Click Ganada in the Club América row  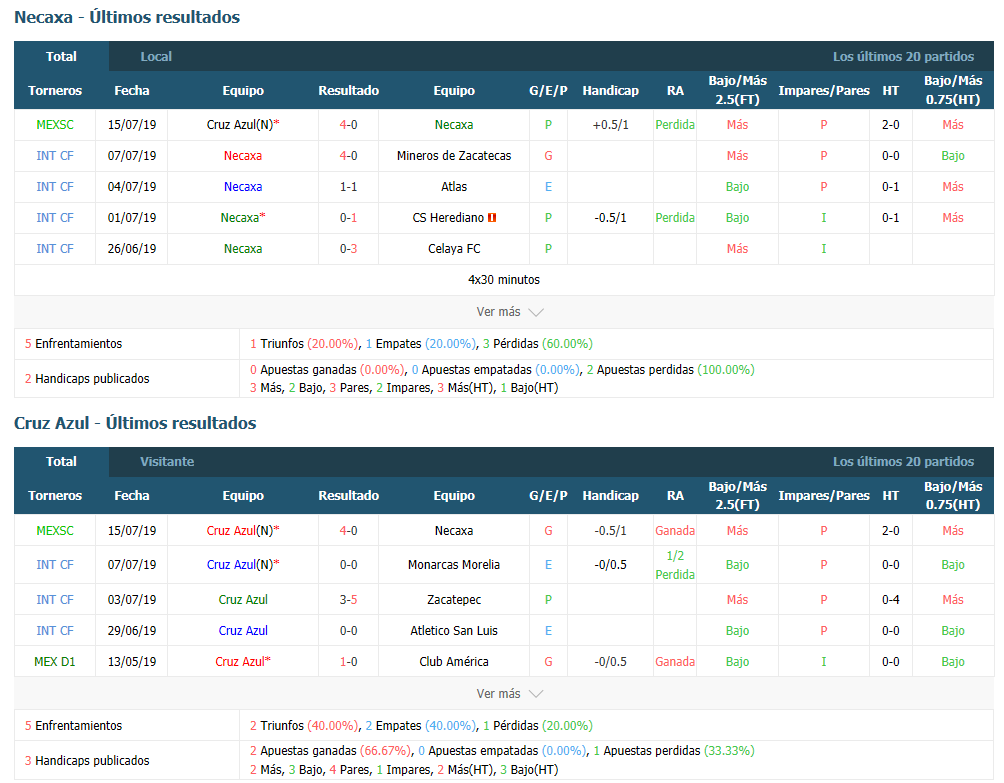(x=675, y=661)
